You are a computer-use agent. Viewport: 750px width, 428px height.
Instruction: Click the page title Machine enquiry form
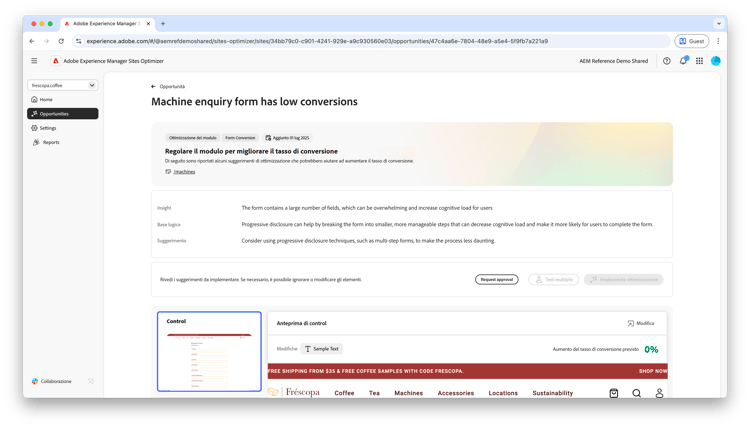254,101
